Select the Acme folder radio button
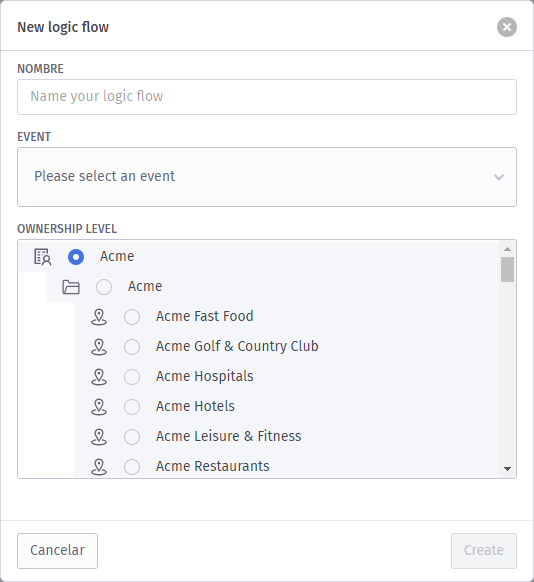The height and width of the screenshot is (582, 534). pos(104,287)
